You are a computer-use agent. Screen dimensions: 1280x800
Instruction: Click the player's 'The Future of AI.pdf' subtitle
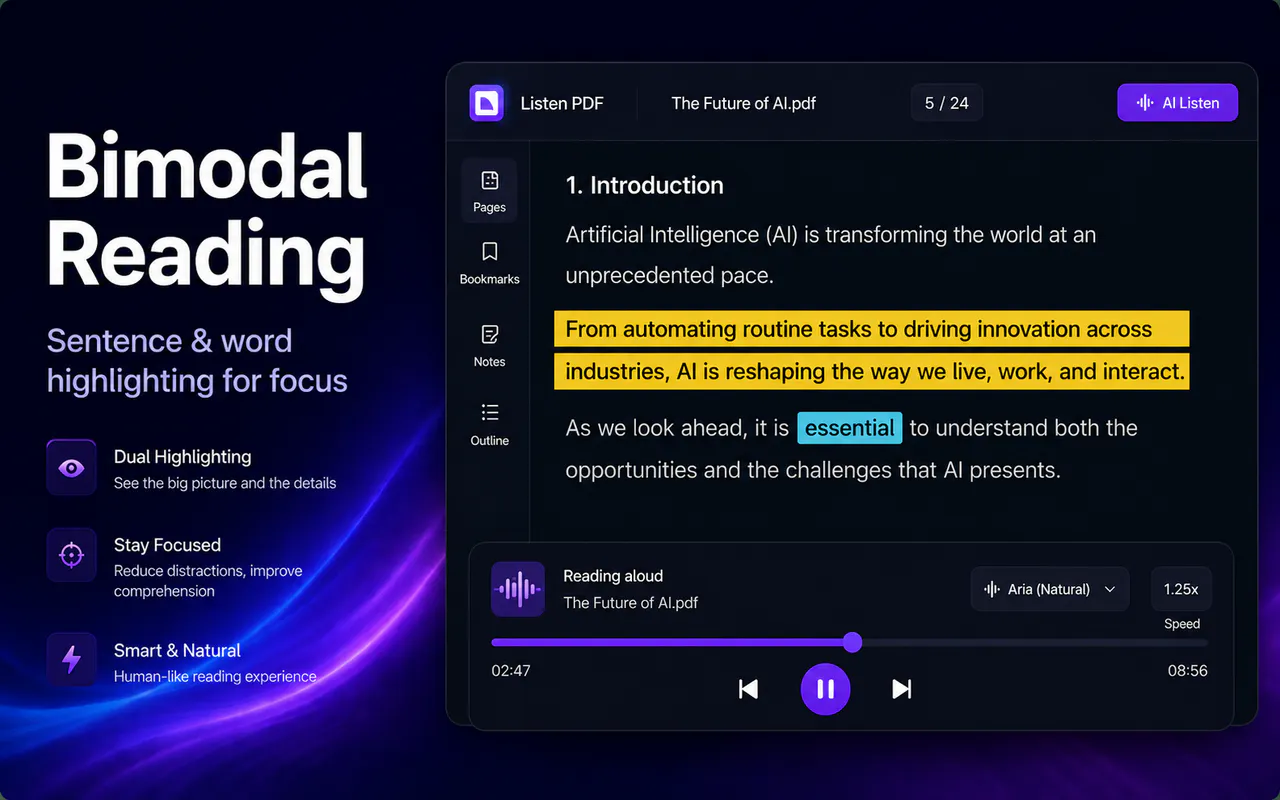click(x=631, y=603)
